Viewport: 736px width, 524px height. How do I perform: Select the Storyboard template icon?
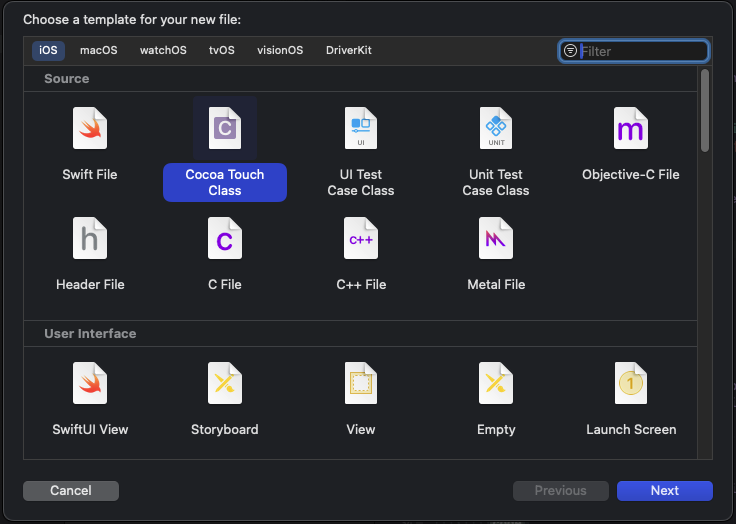(225, 383)
